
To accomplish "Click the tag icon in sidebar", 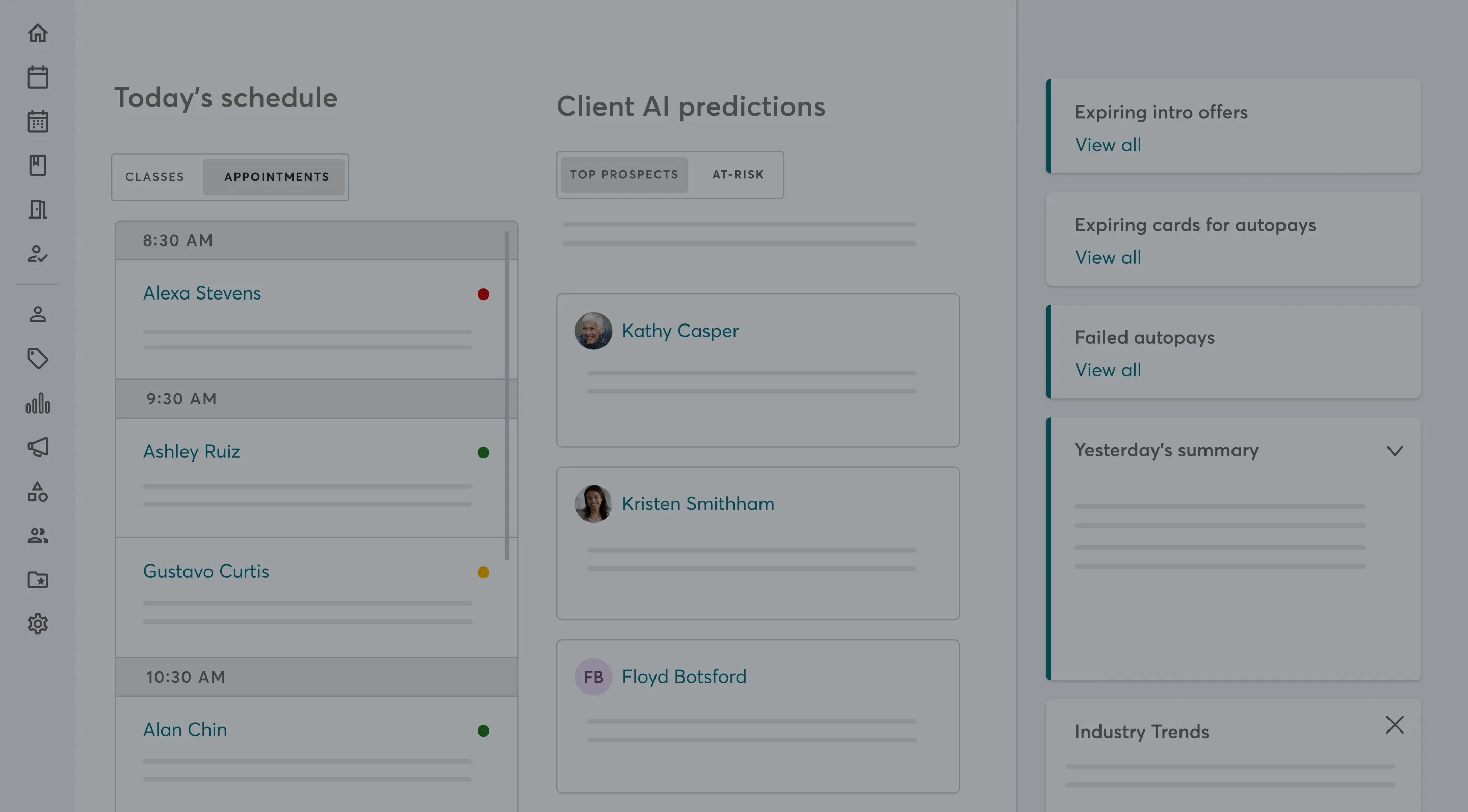I will click(38, 359).
